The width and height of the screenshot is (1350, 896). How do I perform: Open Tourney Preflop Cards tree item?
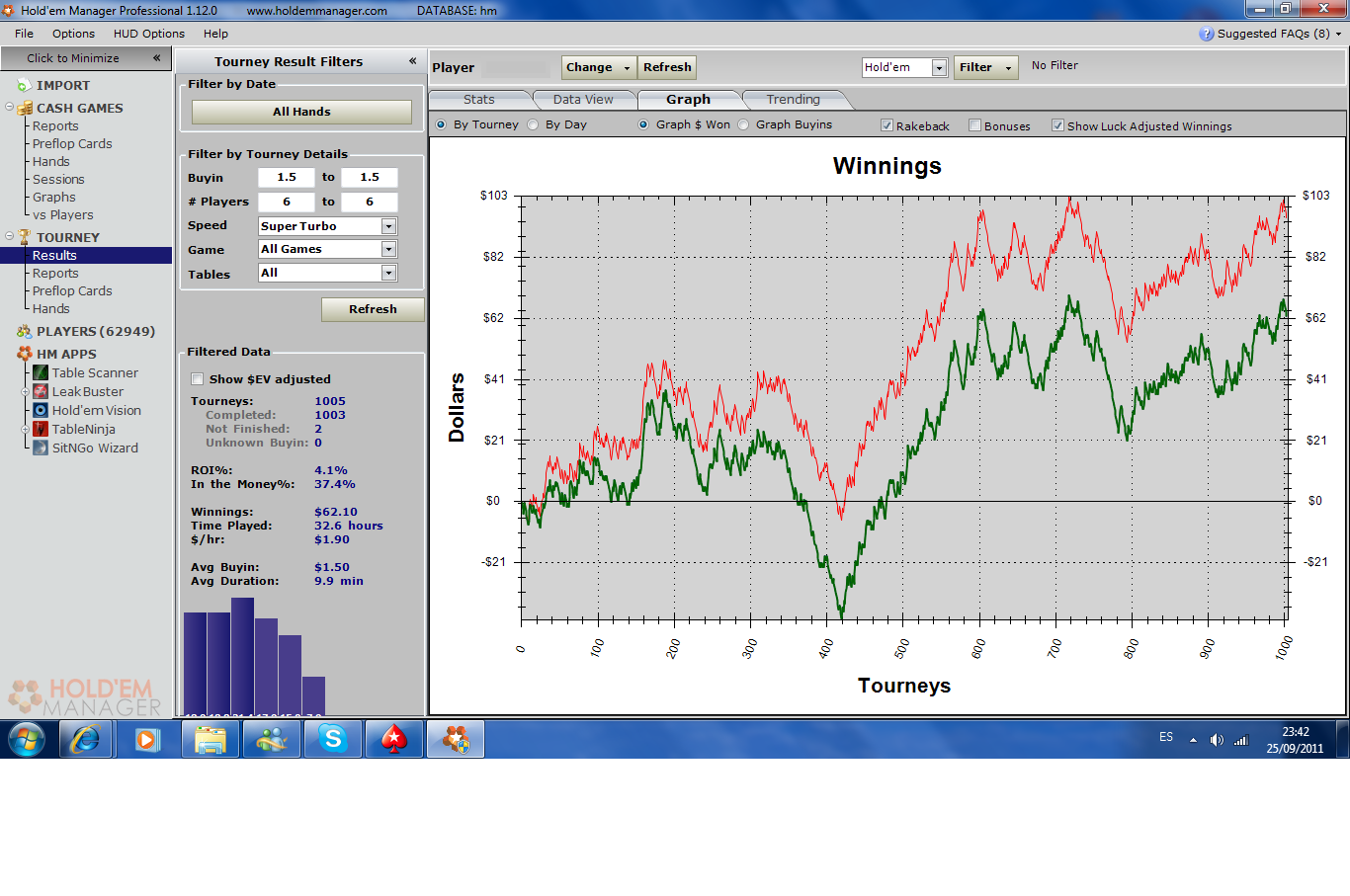pos(72,291)
